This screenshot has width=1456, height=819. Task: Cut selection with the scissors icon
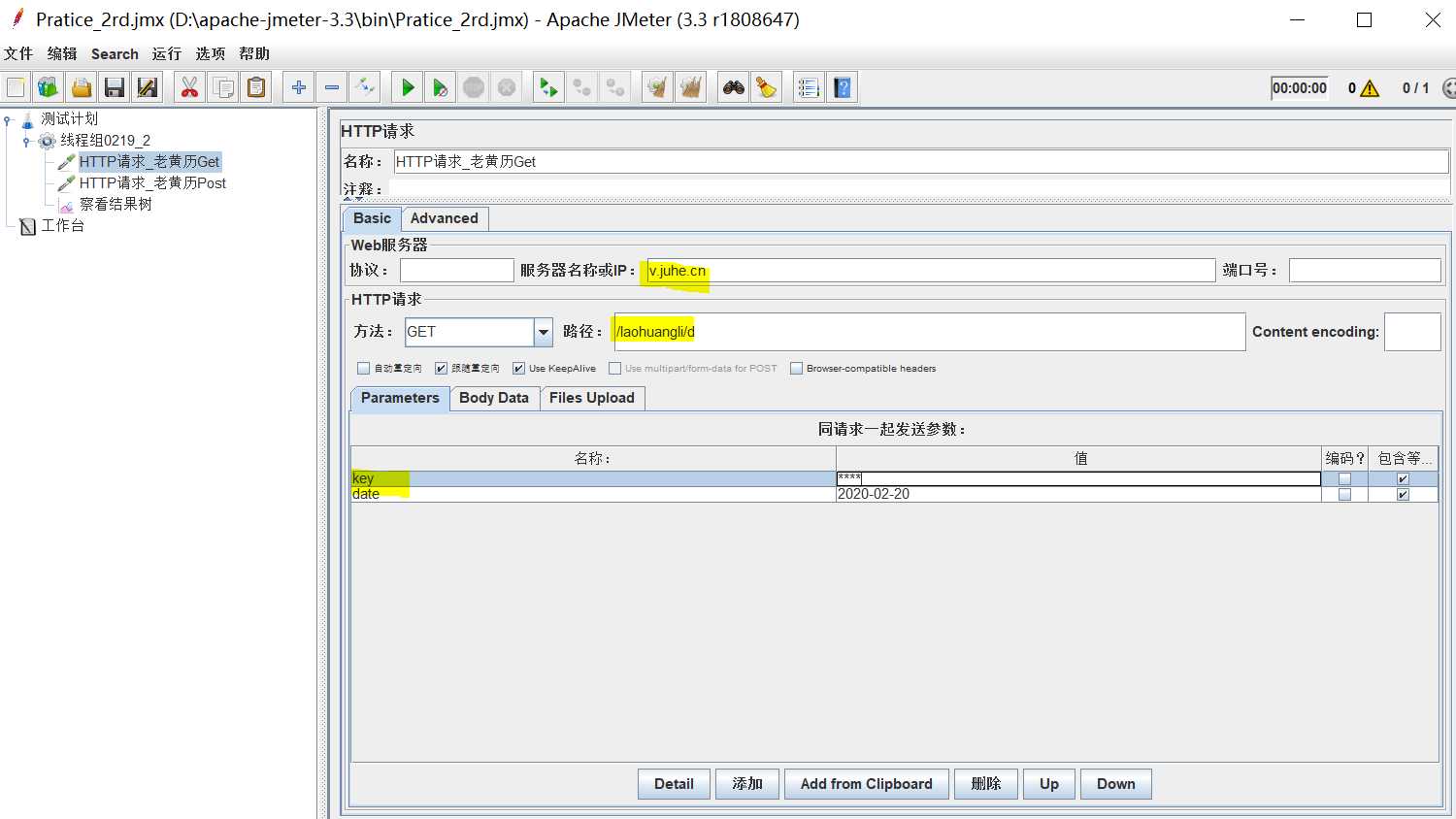tap(189, 87)
